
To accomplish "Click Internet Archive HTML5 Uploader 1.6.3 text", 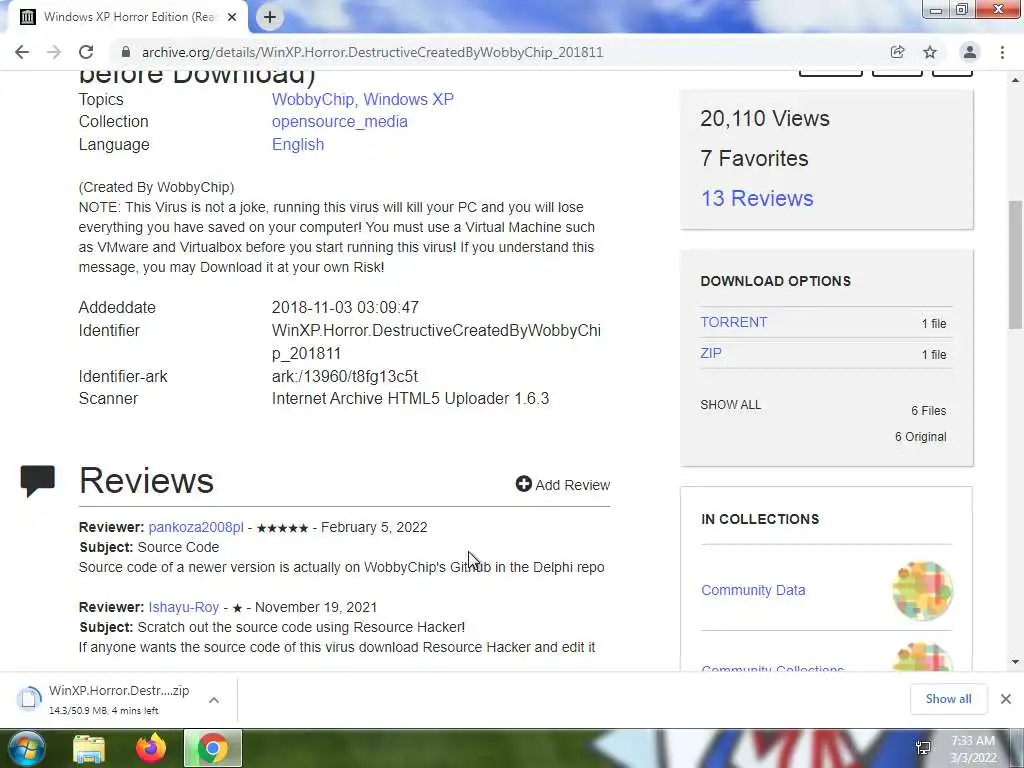I will point(411,398).
